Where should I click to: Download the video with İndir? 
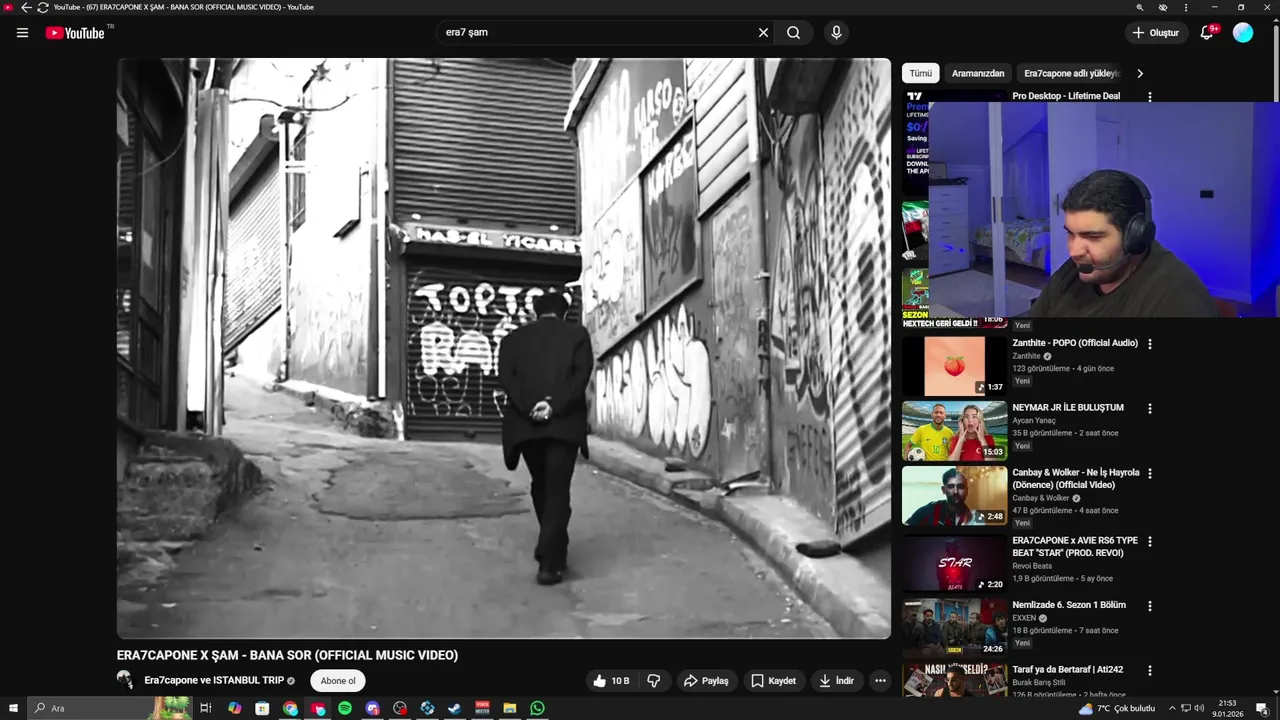(837, 681)
